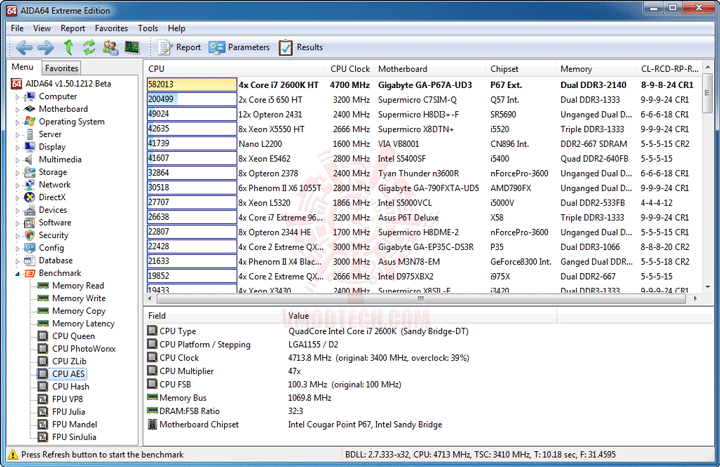Collapse the Benchmark tree node
Image resolution: width=720 pixels, height=467 pixels.
pos(17,274)
